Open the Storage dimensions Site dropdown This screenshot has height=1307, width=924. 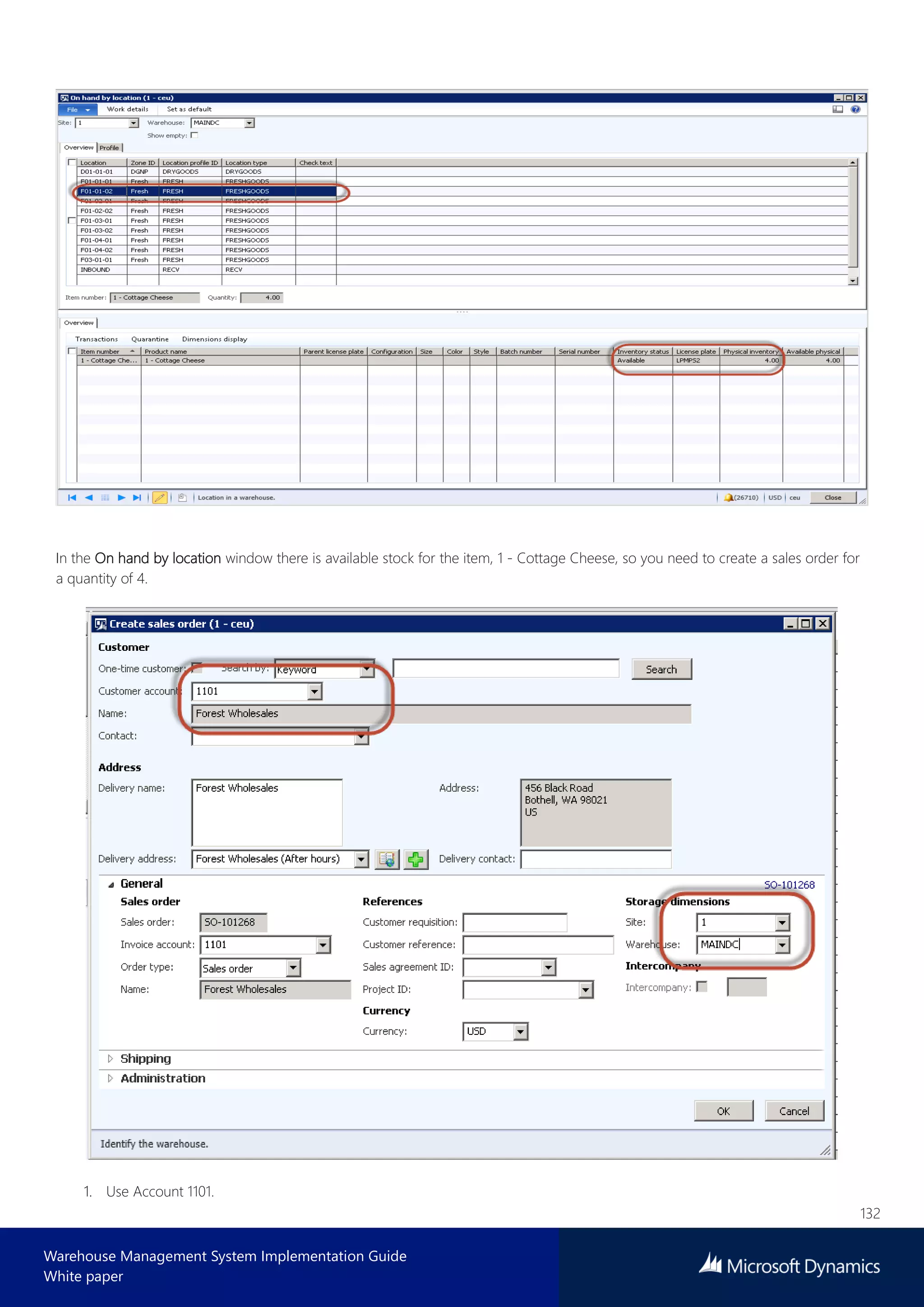click(783, 922)
